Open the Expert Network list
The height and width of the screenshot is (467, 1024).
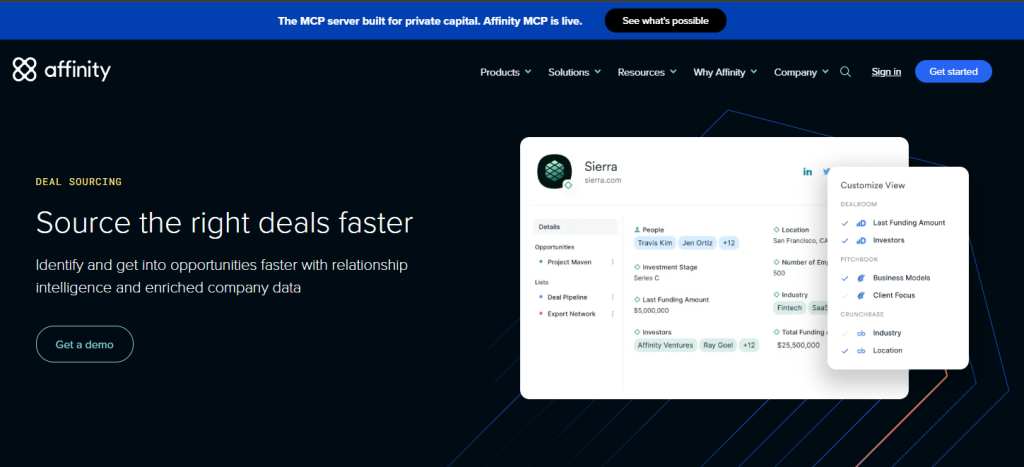point(571,314)
